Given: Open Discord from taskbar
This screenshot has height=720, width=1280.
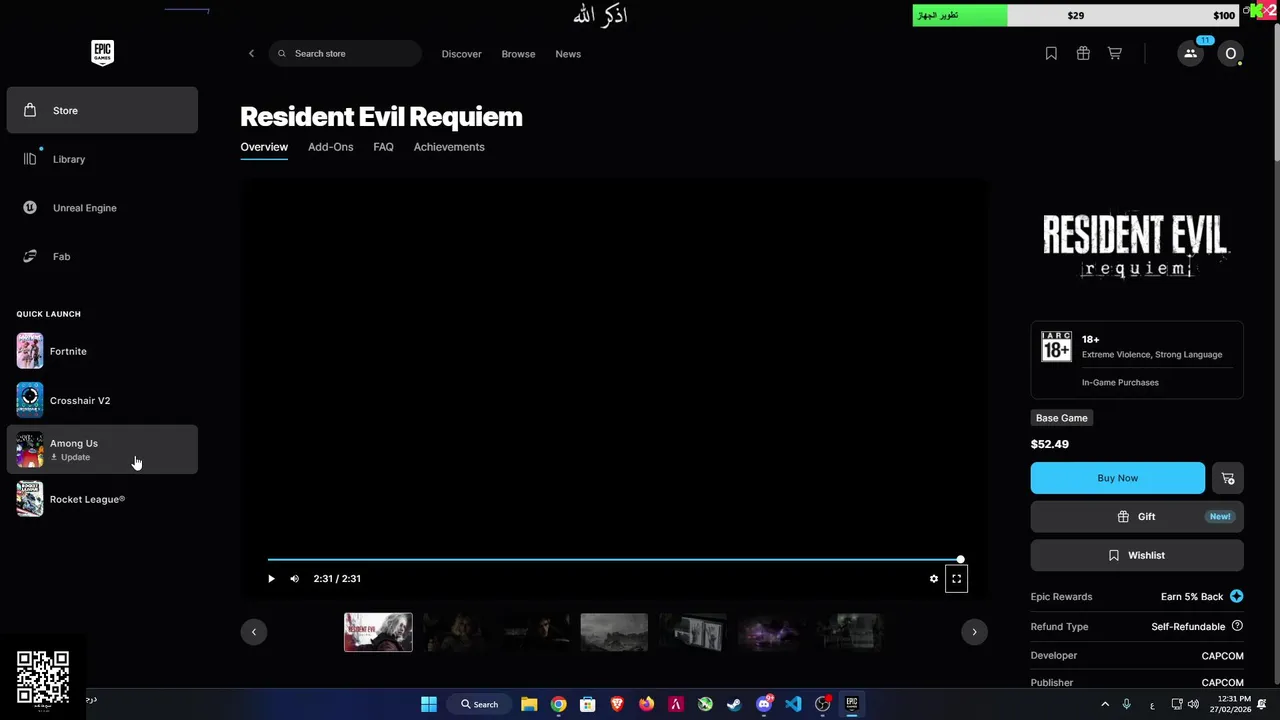Looking at the screenshot, I should pyautogui.click(x=764, y=704).
